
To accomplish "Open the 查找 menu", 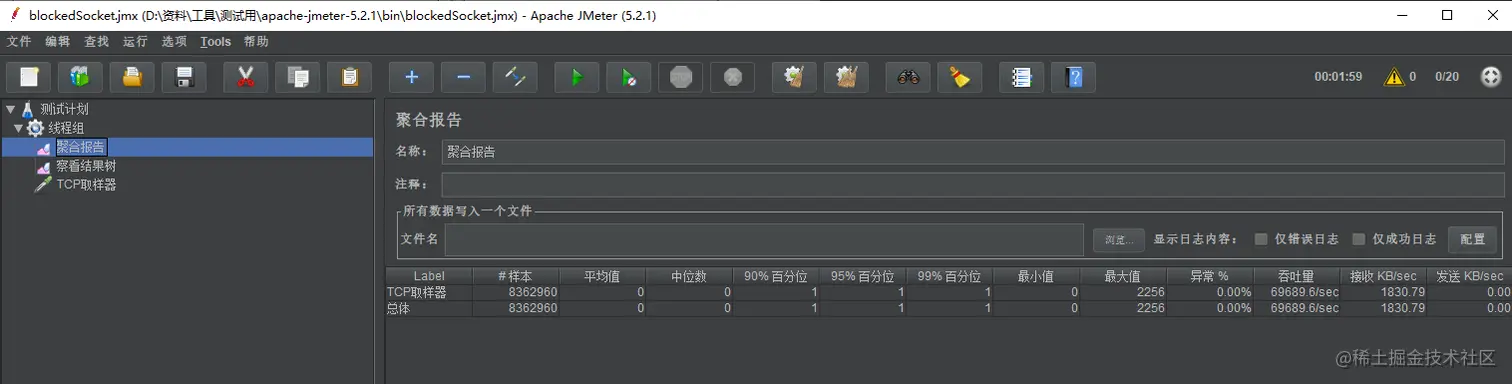I will pyautogui.click(x=97, y=42).
